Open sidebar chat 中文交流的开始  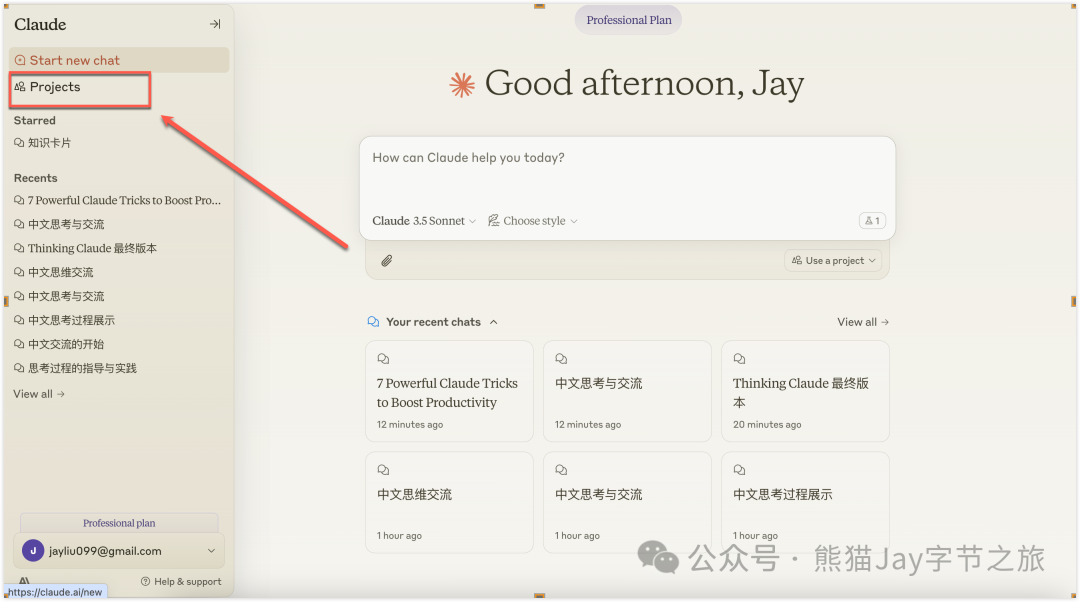[x=59, y=344]
